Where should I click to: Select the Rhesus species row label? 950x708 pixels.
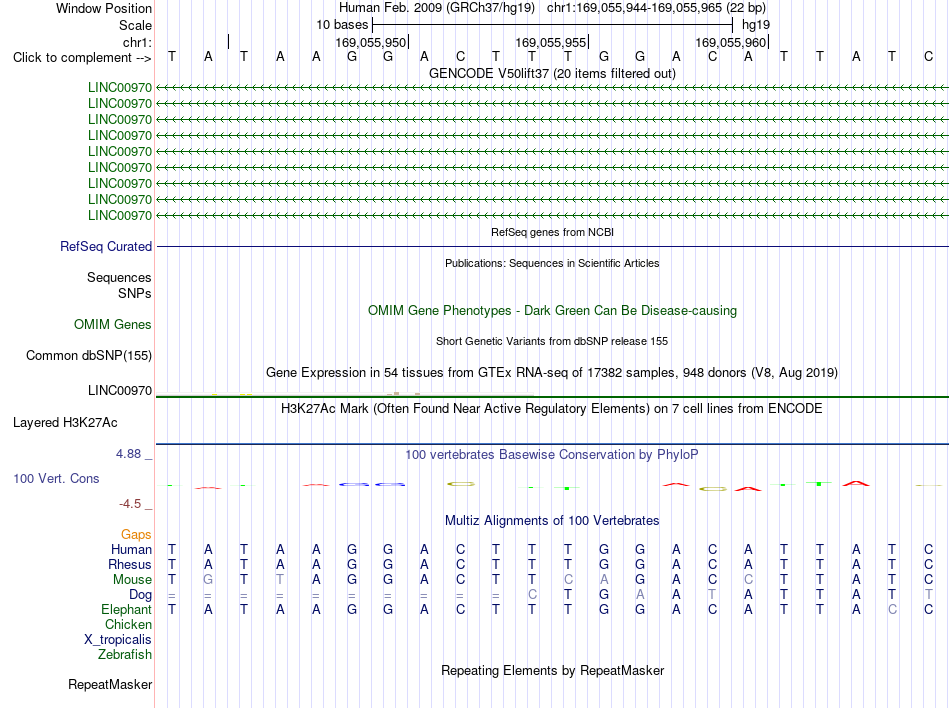[x=130, y=564]
